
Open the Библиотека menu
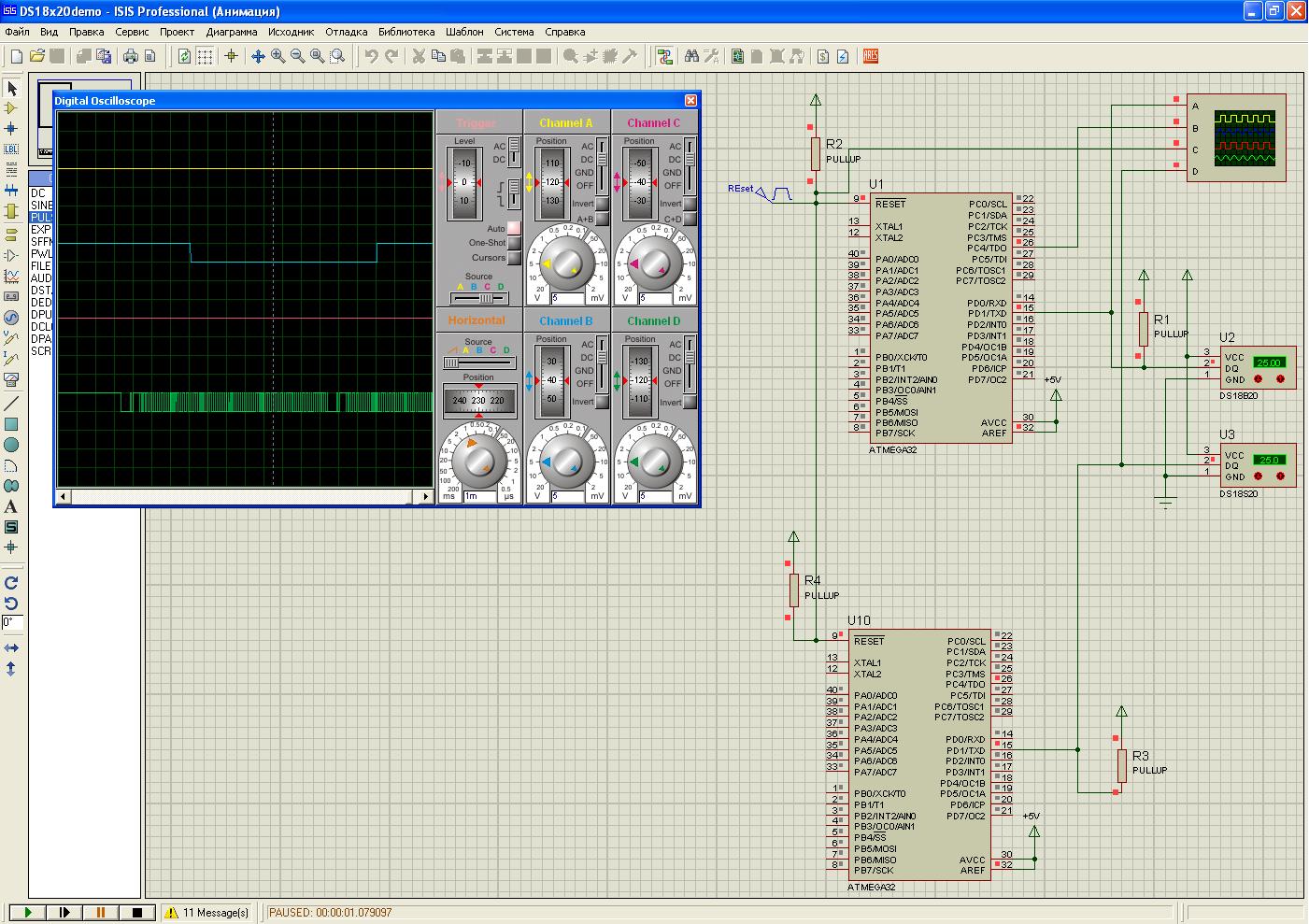point(406,32)
